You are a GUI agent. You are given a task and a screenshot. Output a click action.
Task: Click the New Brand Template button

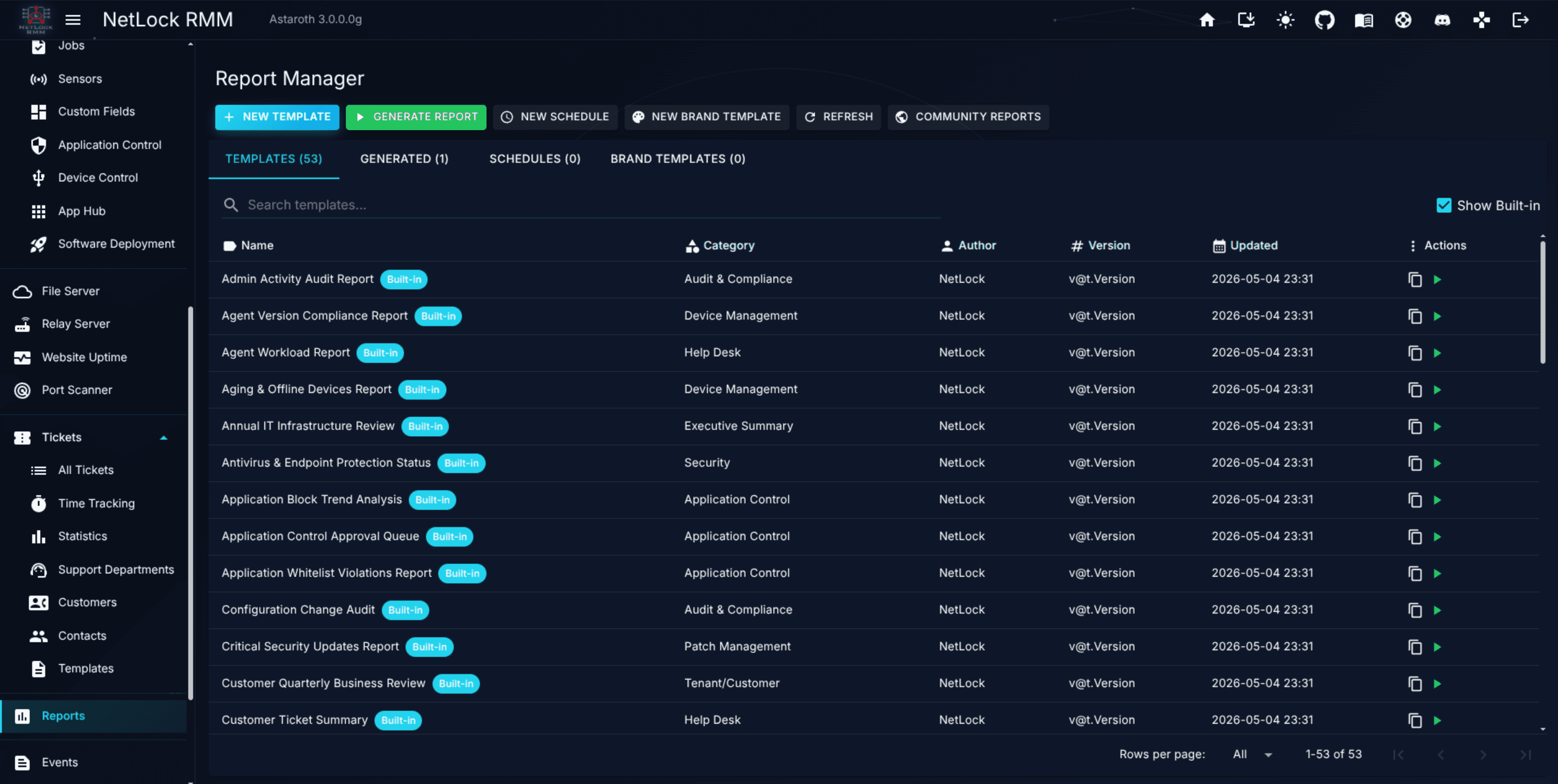click(x=707, y=117)
